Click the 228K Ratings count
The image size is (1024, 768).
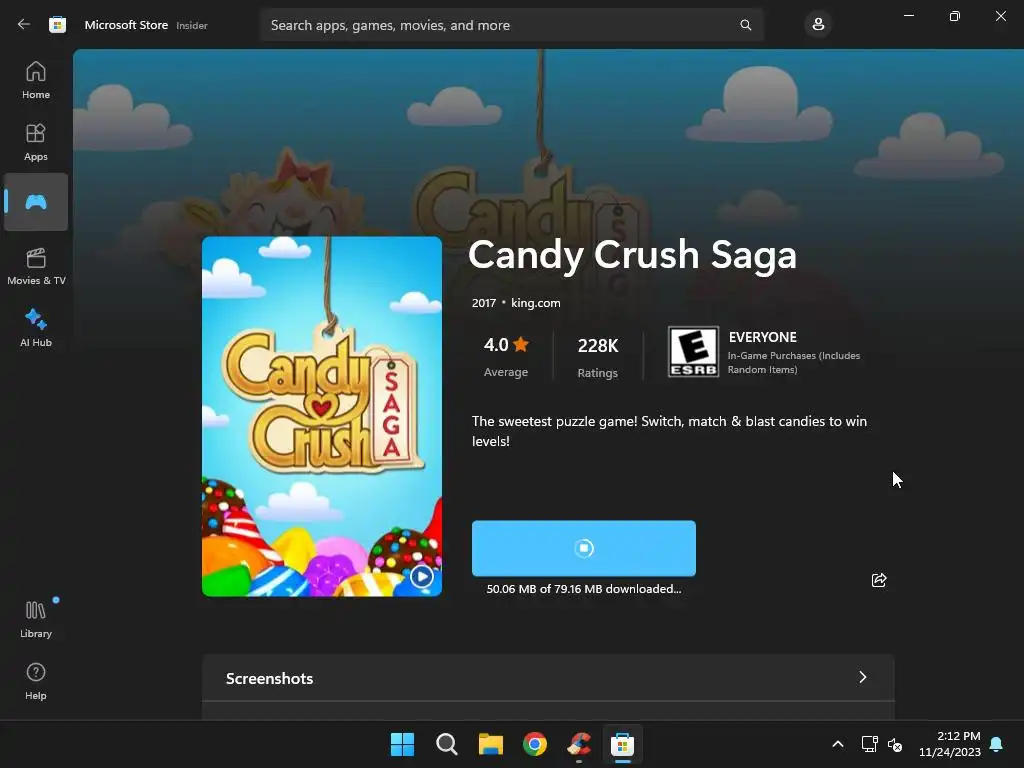tap(598, 357)
